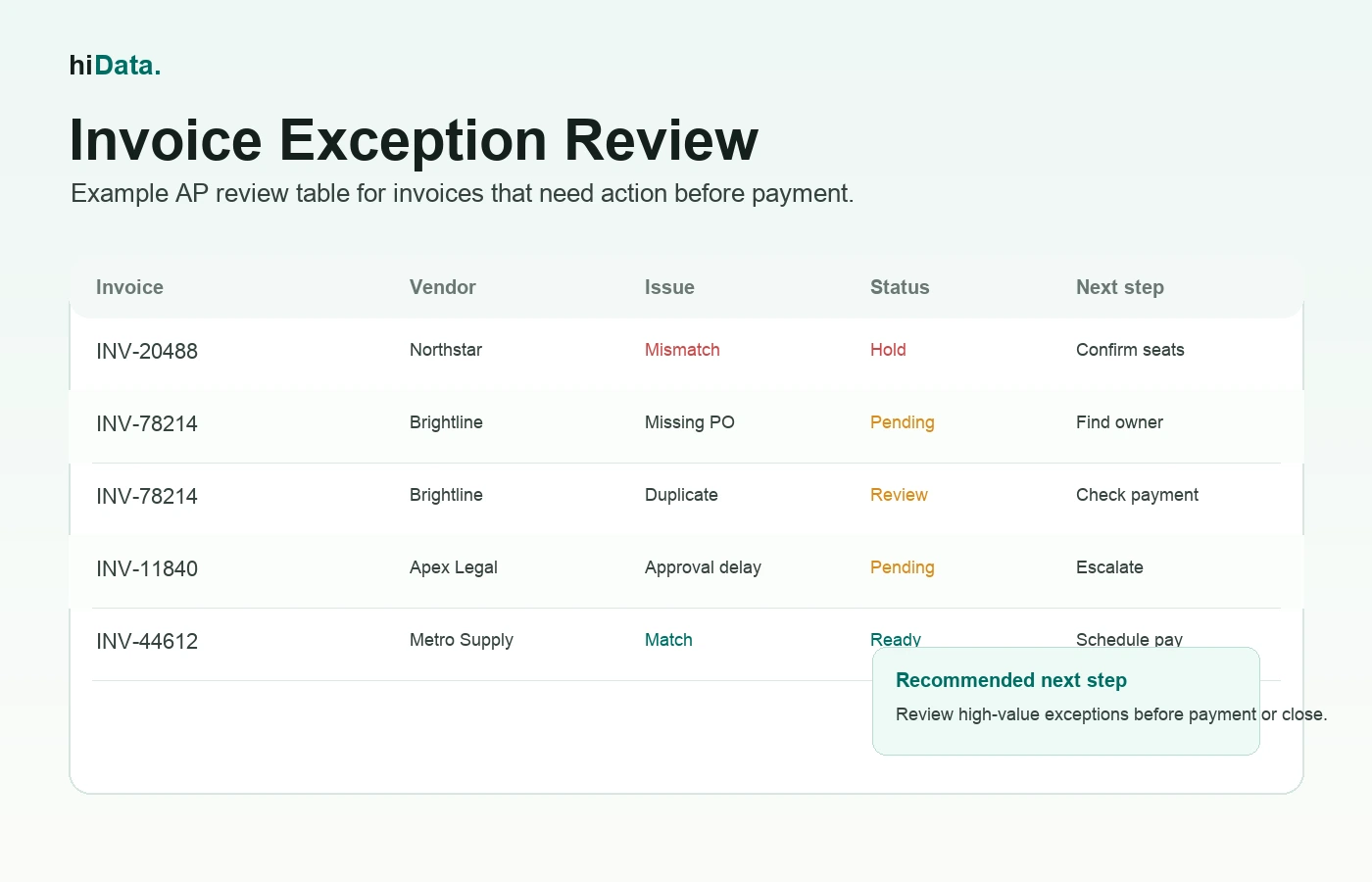Click the 'Next step' column header
Viewport: 1372px width, 882px height.
[1120, 287]
